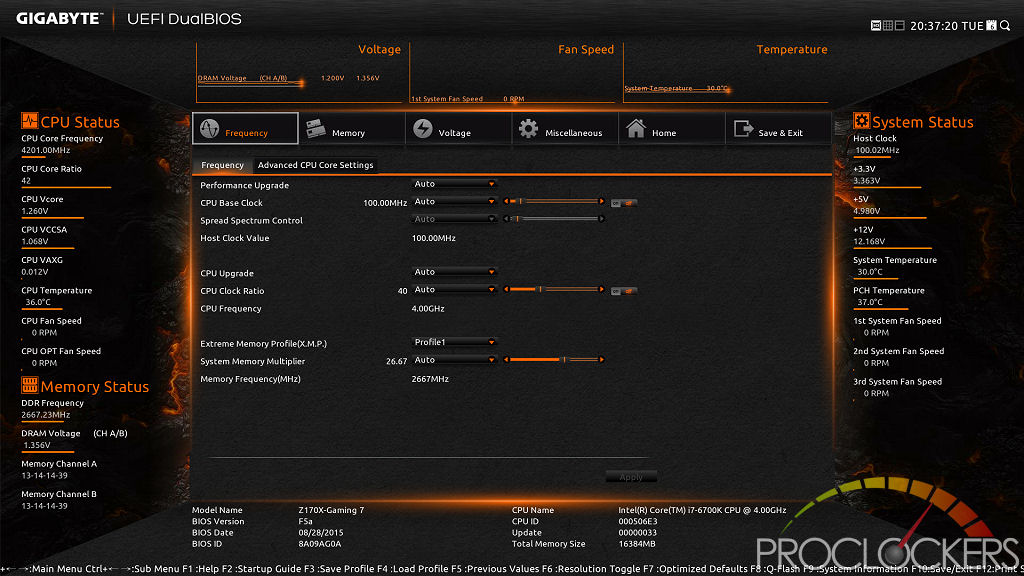Open Extreme Memory Profile dropdown

[455, 342]
